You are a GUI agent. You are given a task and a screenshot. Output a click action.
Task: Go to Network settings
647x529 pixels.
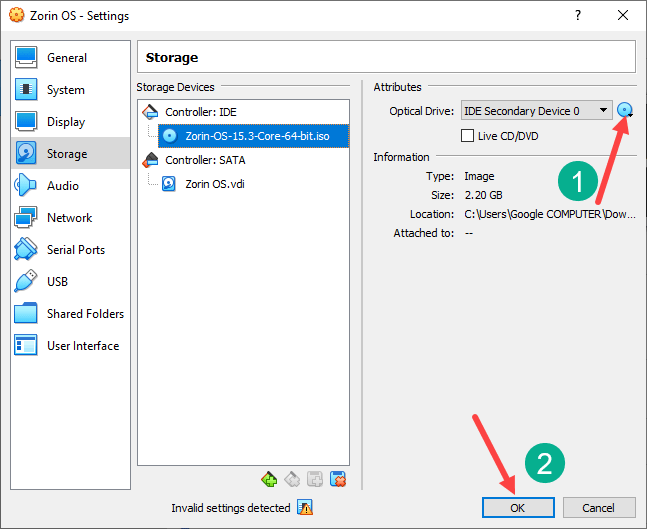pos(71,217)
